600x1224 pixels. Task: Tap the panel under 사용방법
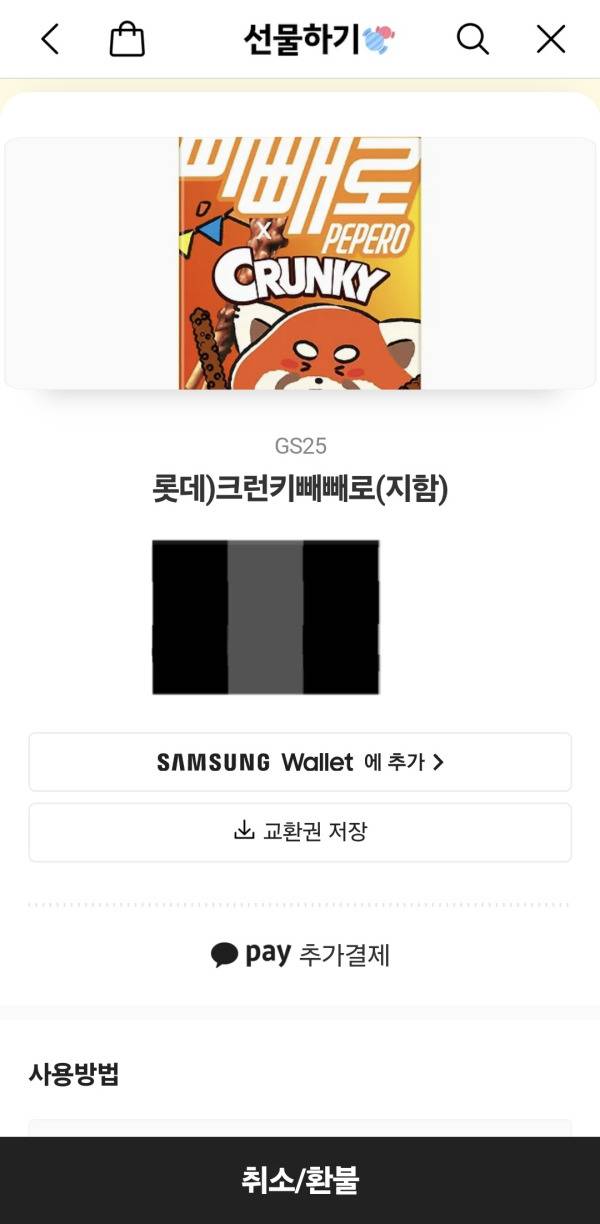[x=300, y=1128]
